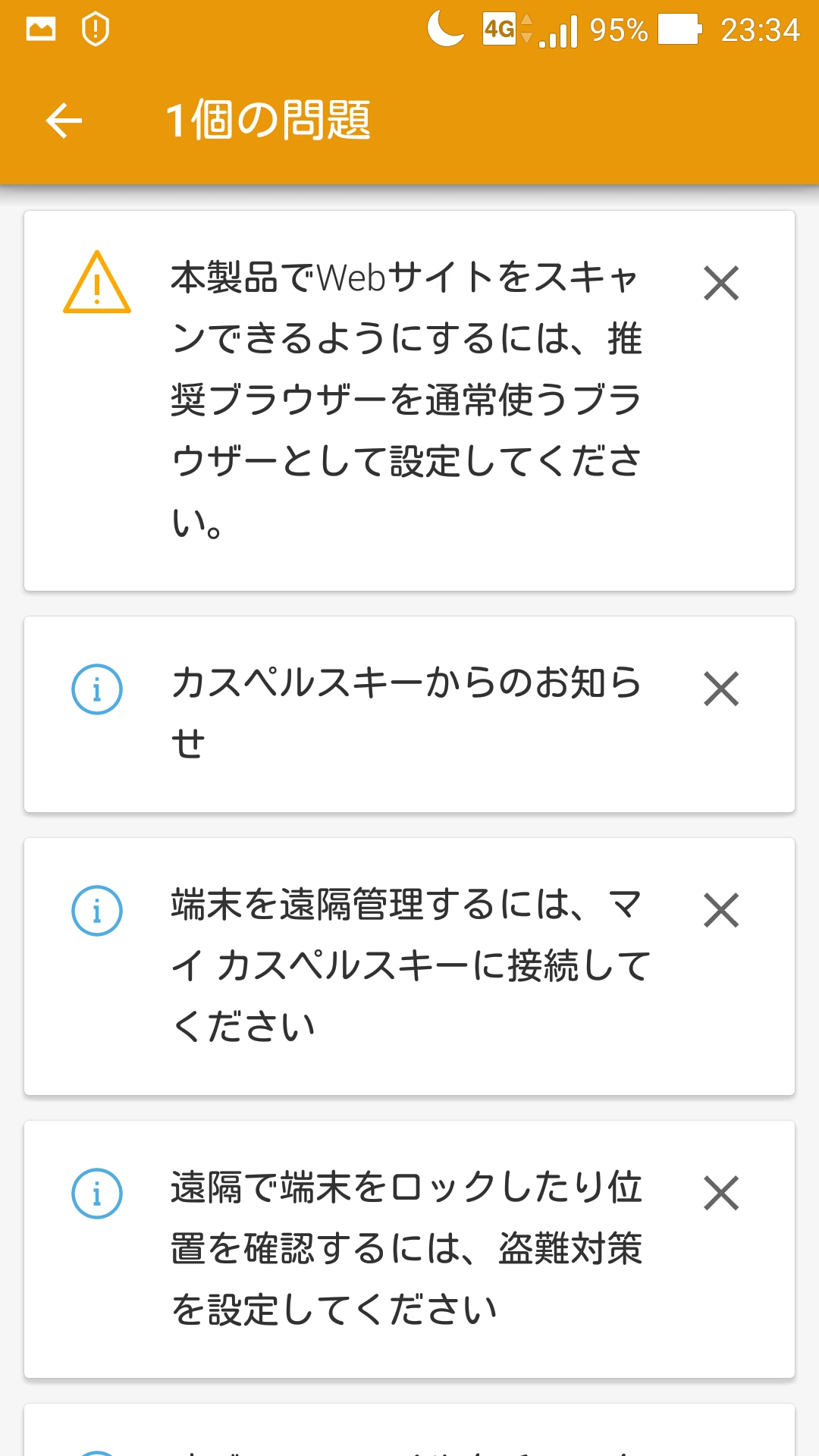Close the Kaspersky news notification
Screen dimensions: 819x1456
(x=720, y=689)
